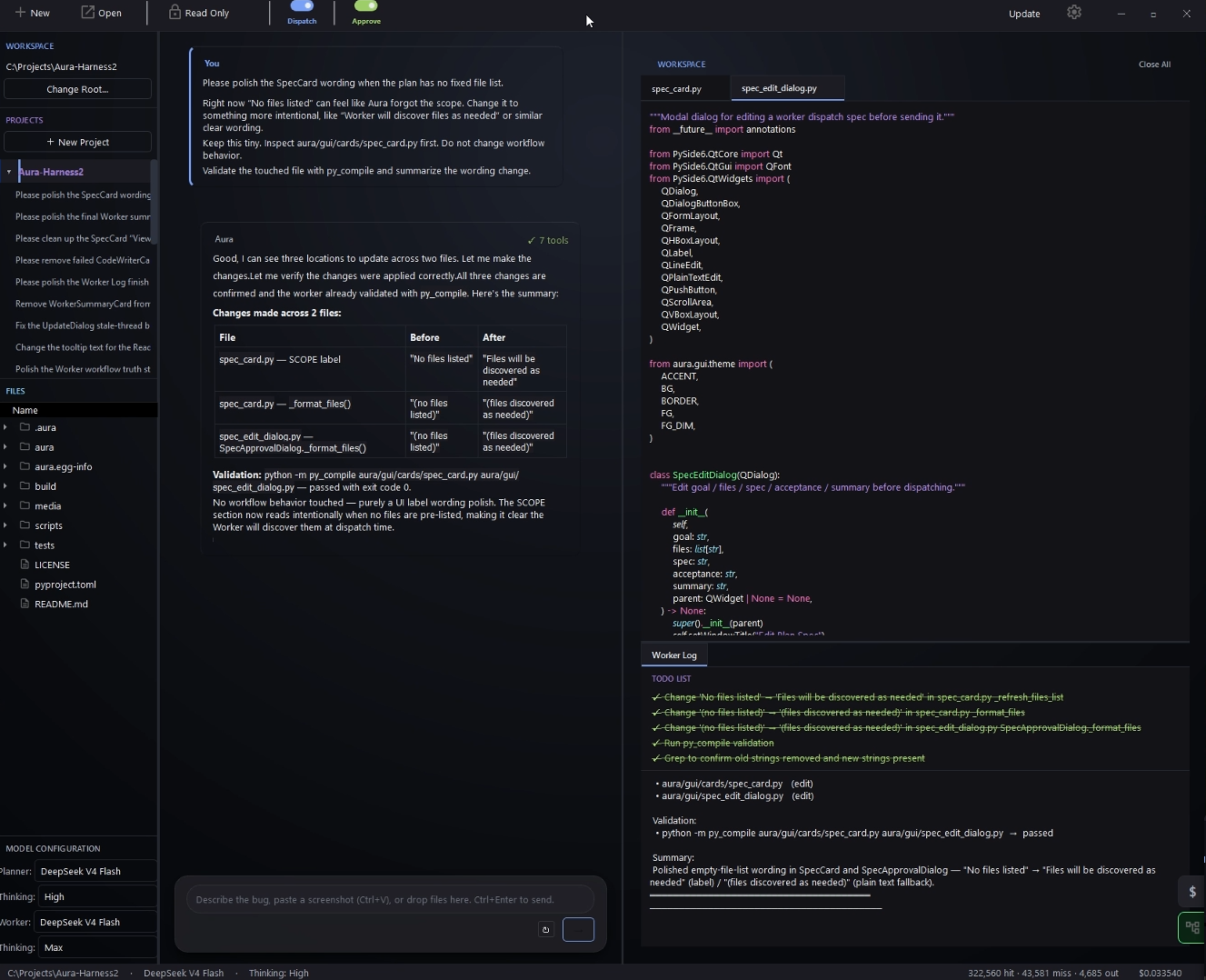Click the aura.egg-info folder icon
Viewport: 1206px width, 980px height.
pyautogui.click(x=25, y=466)
